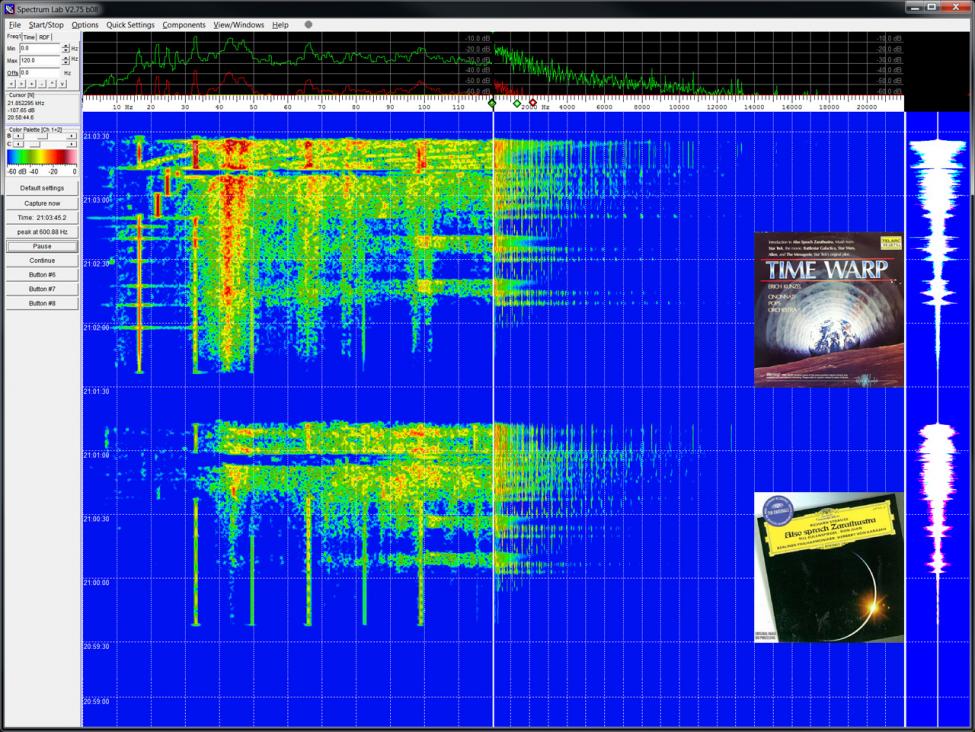This screenshot has width=975, height=732.
Task: Open the View/Windows menu
Action: click(x=239, y=24)
